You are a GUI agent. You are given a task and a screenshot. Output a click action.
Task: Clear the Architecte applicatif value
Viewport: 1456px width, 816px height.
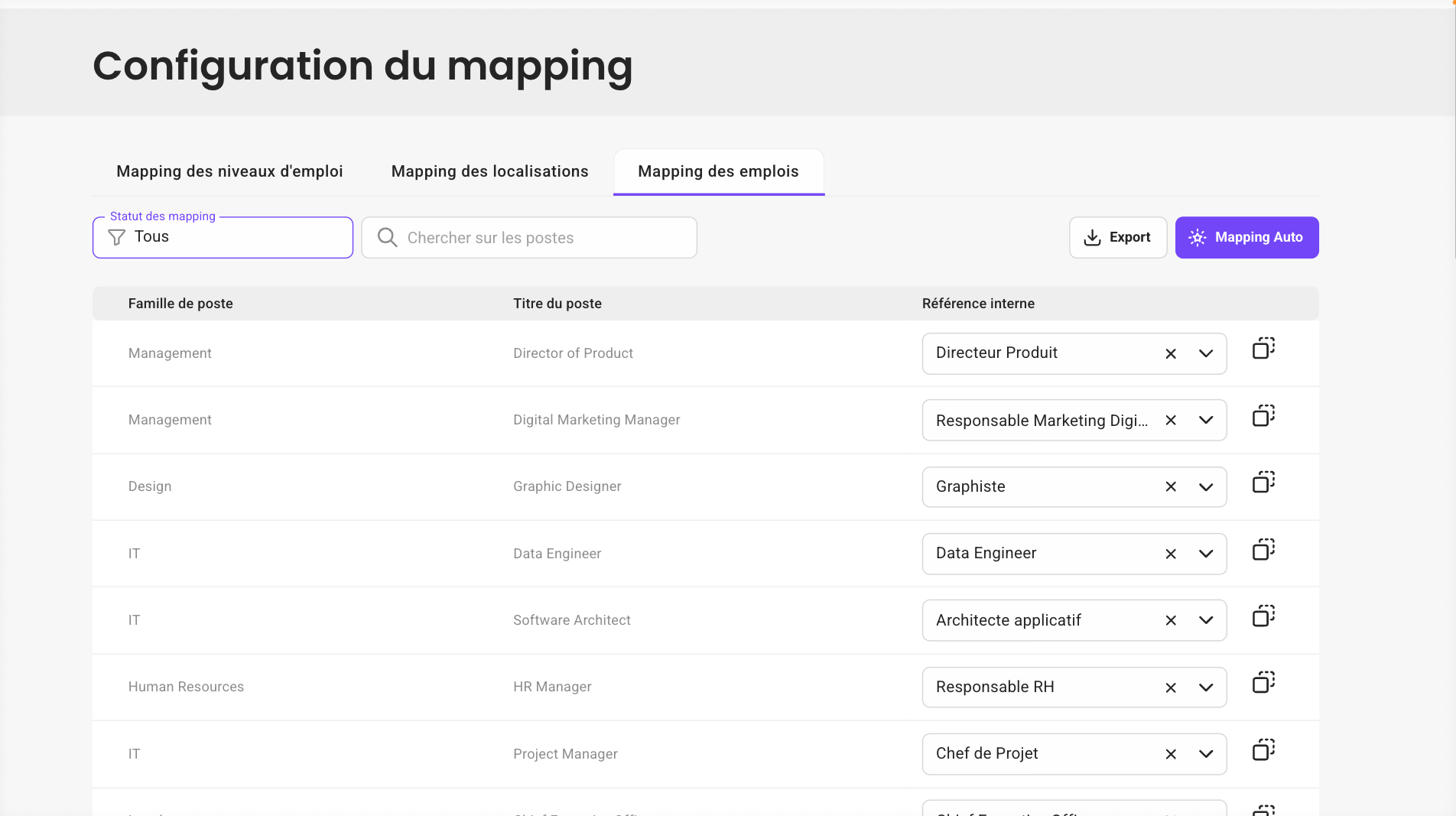(1171, 620)
